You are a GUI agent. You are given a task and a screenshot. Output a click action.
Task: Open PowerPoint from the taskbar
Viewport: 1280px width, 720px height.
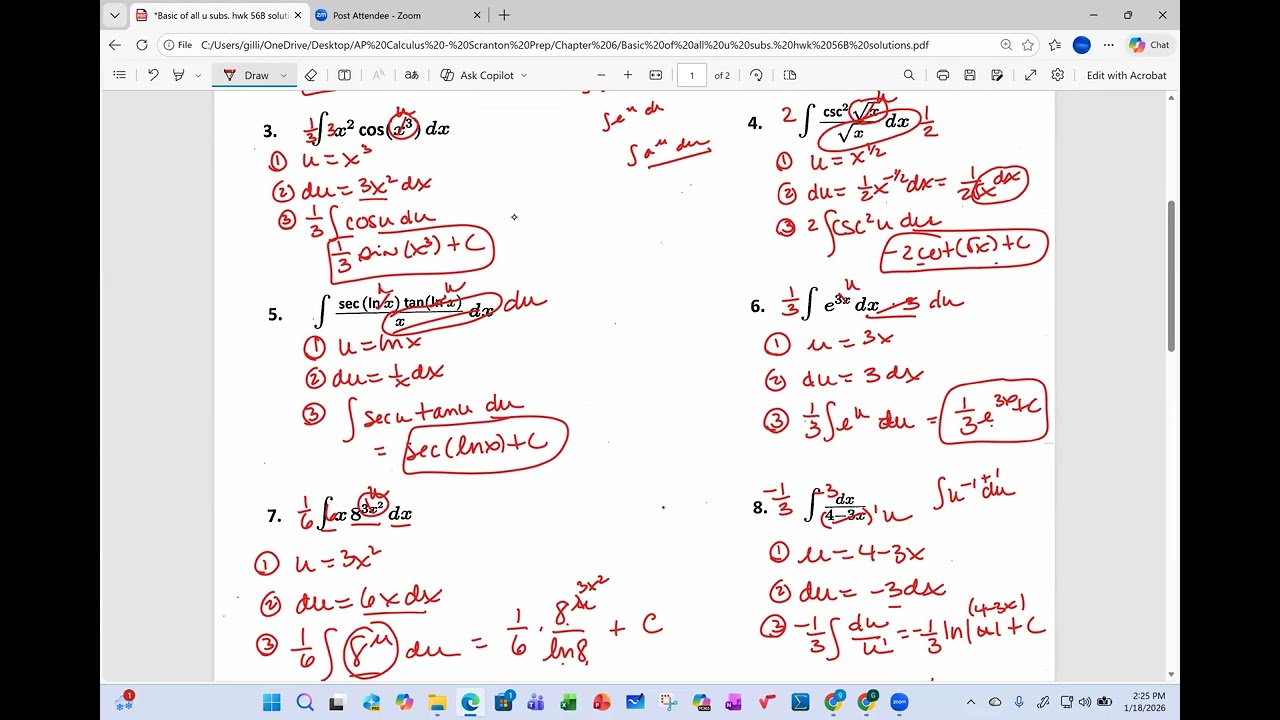click(x=602, y=702)
